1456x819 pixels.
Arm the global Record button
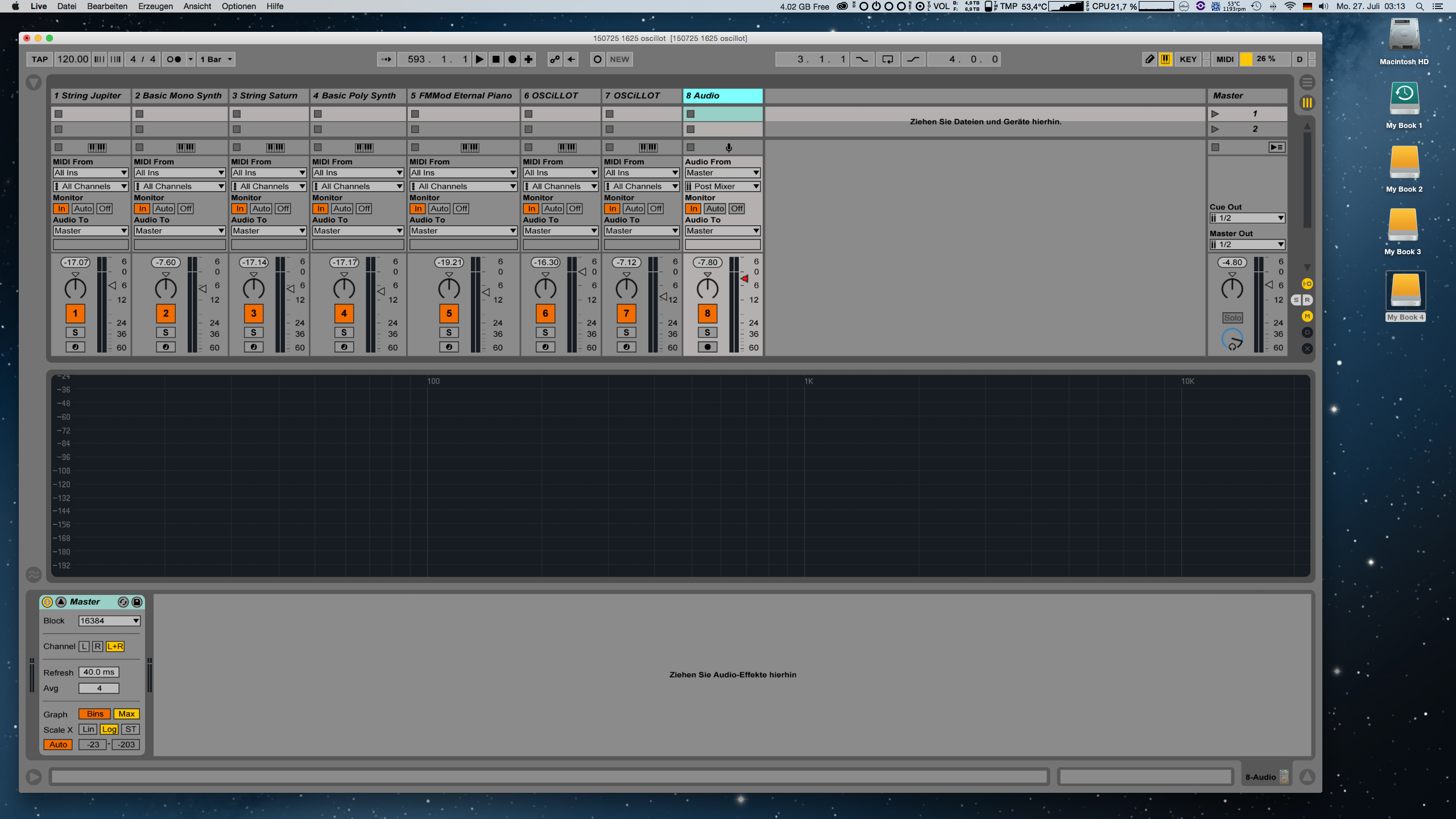coord(512,59)
